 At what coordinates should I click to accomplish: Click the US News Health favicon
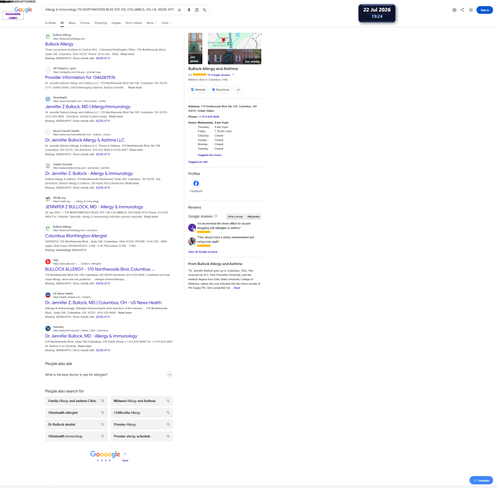point(48,295)
